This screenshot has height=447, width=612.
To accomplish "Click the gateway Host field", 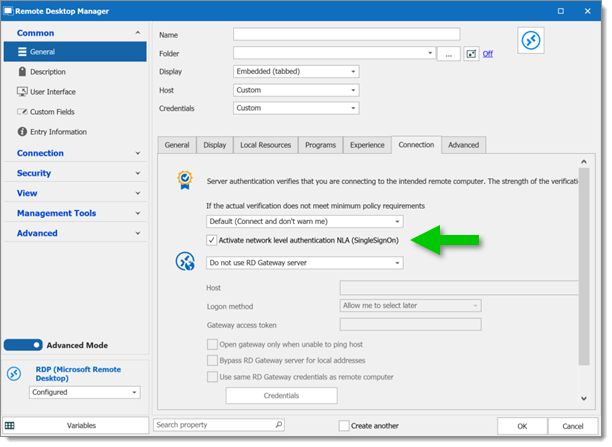I will [459, 288].
